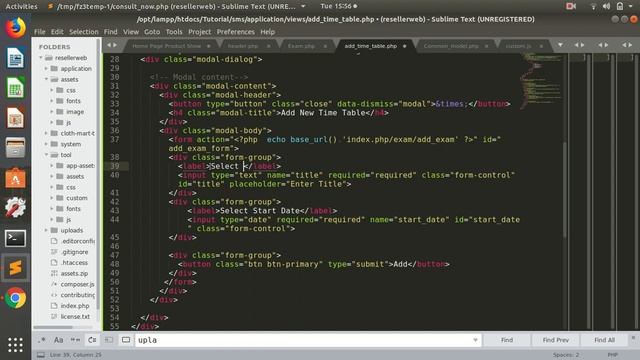Open the Preferences menu

point(236,32)
